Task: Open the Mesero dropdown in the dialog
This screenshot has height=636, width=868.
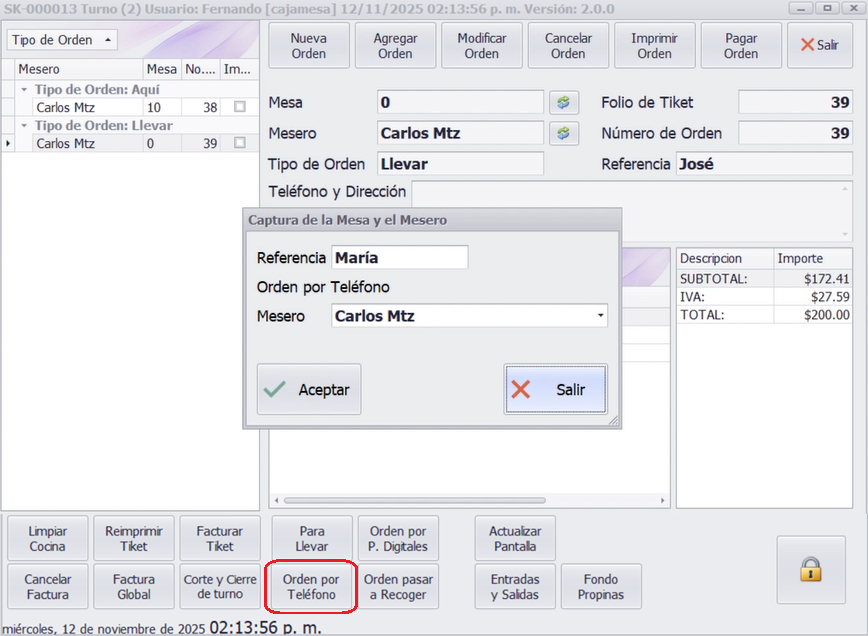Action: click(x=600, y=316)
